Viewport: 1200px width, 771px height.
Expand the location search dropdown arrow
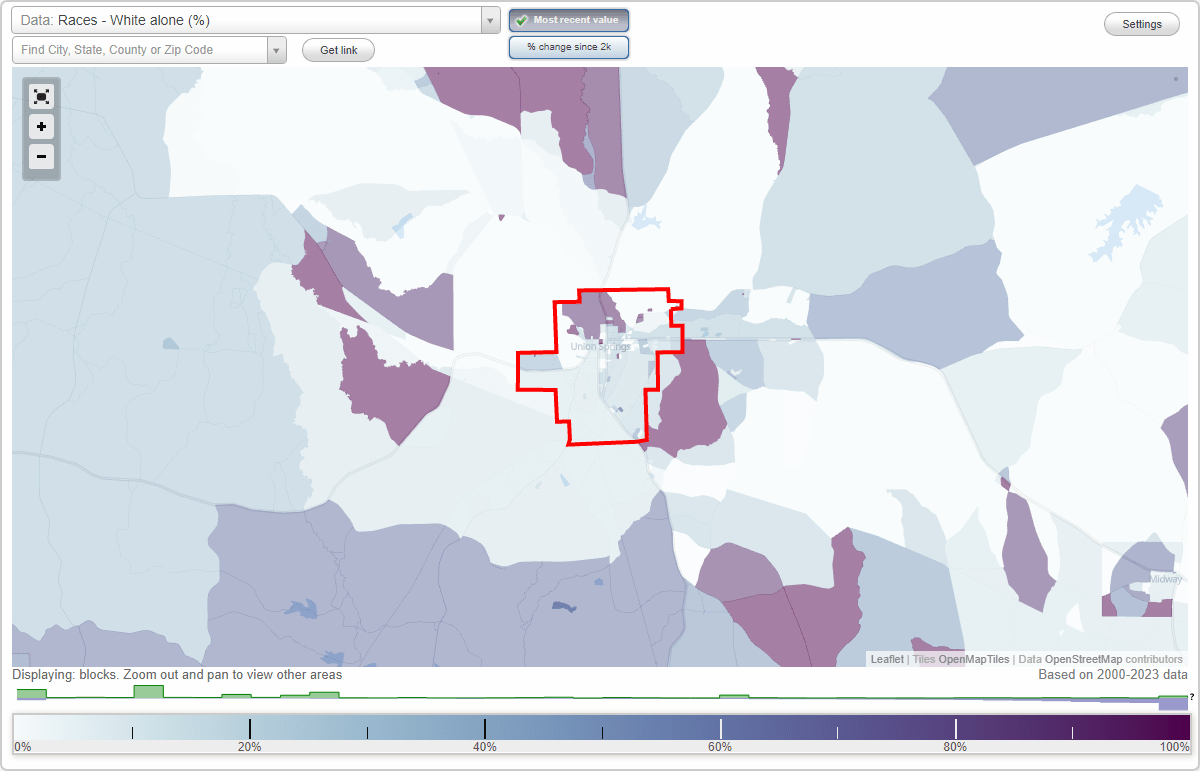tap(277, 49)
